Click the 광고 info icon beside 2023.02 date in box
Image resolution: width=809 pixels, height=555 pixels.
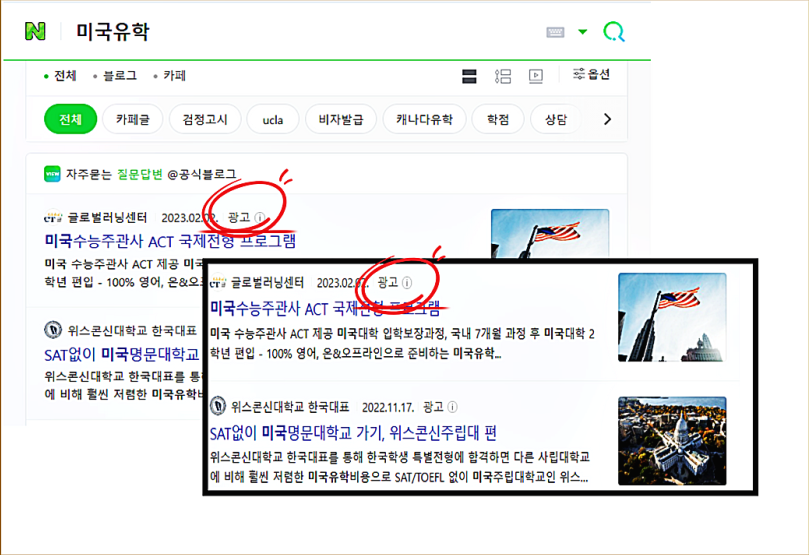click(x=407, y=282)
